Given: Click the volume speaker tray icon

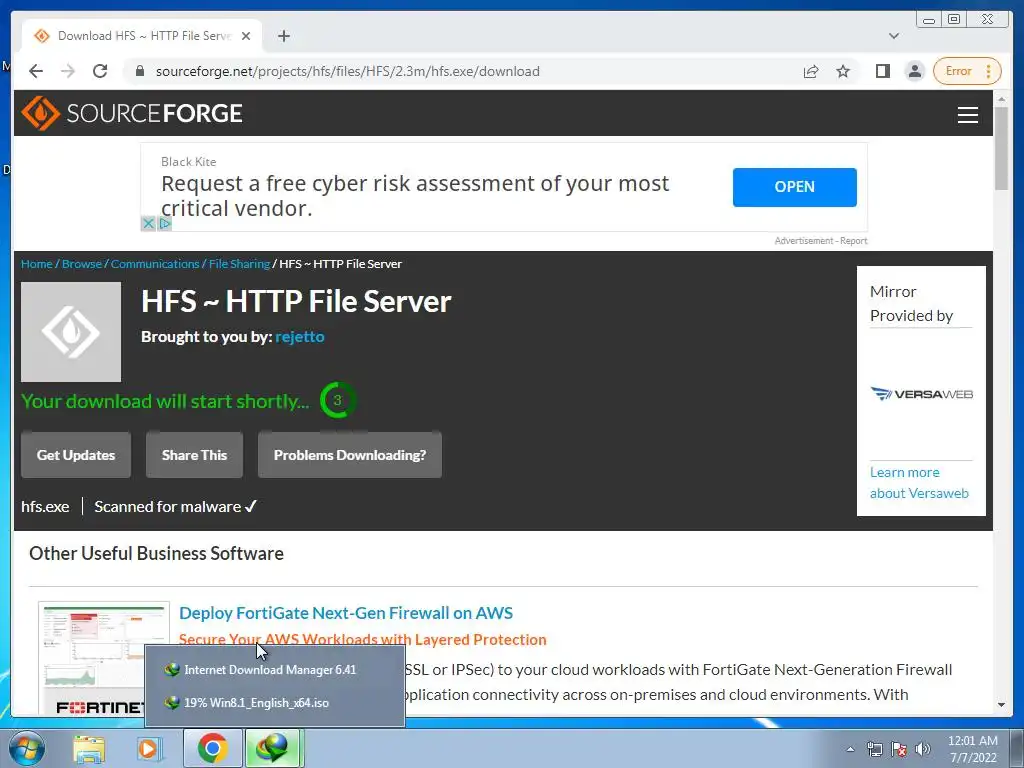Looking at the screenshot, I should coord(923,749).
